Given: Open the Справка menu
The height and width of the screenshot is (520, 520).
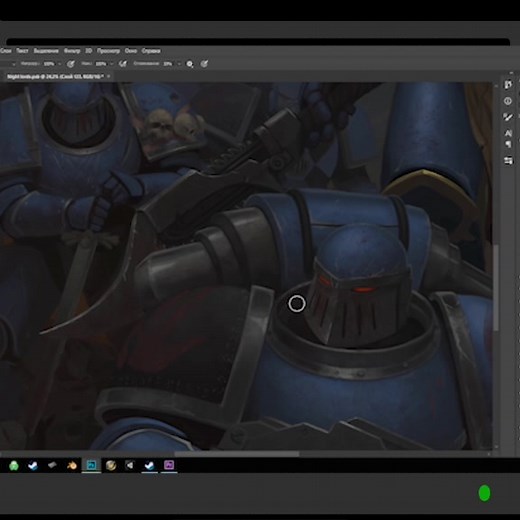Looking at the screenshot, I should [x=151, y=51].
